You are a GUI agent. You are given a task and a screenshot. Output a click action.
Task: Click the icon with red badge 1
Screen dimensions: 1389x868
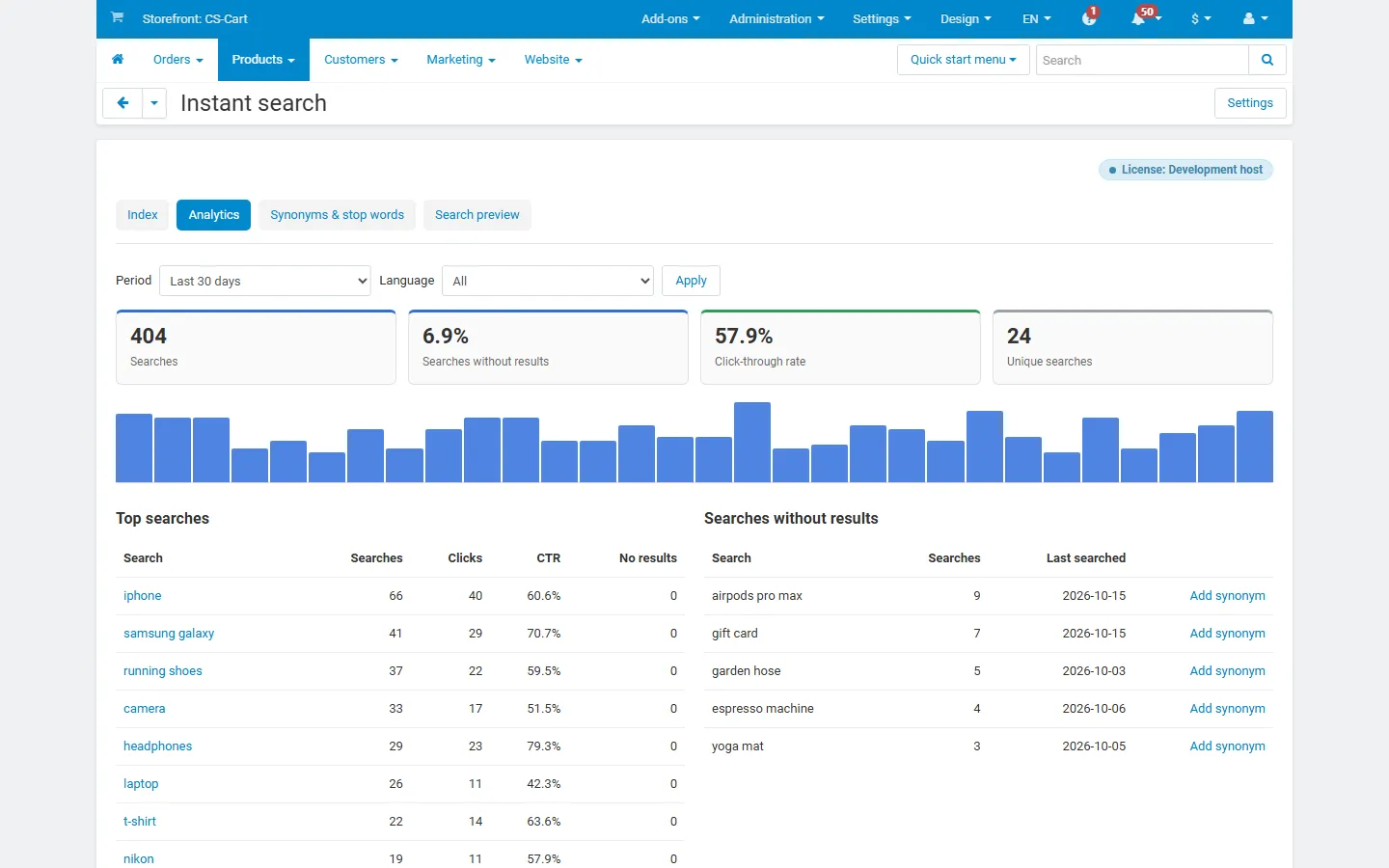point(1090,17)
